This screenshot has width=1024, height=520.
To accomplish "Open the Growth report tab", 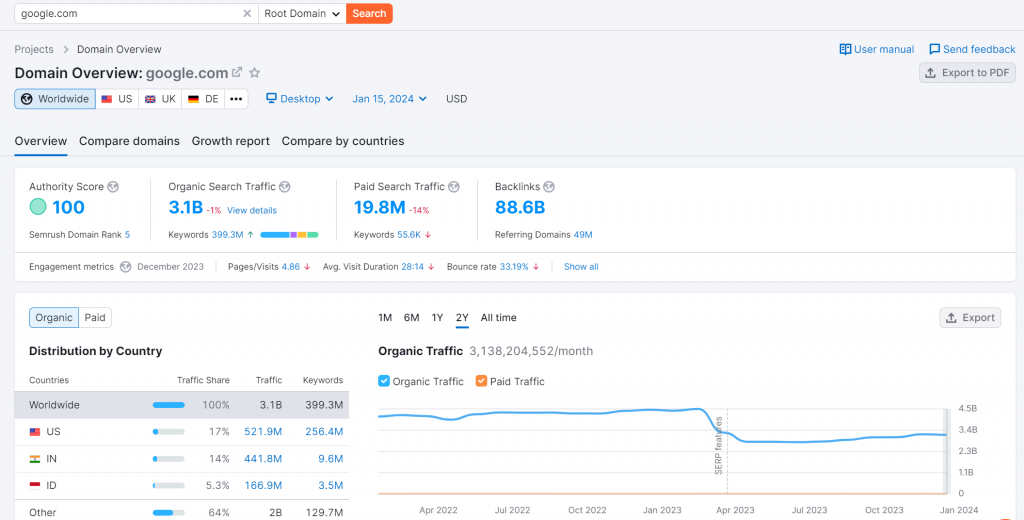I will 231,141.
